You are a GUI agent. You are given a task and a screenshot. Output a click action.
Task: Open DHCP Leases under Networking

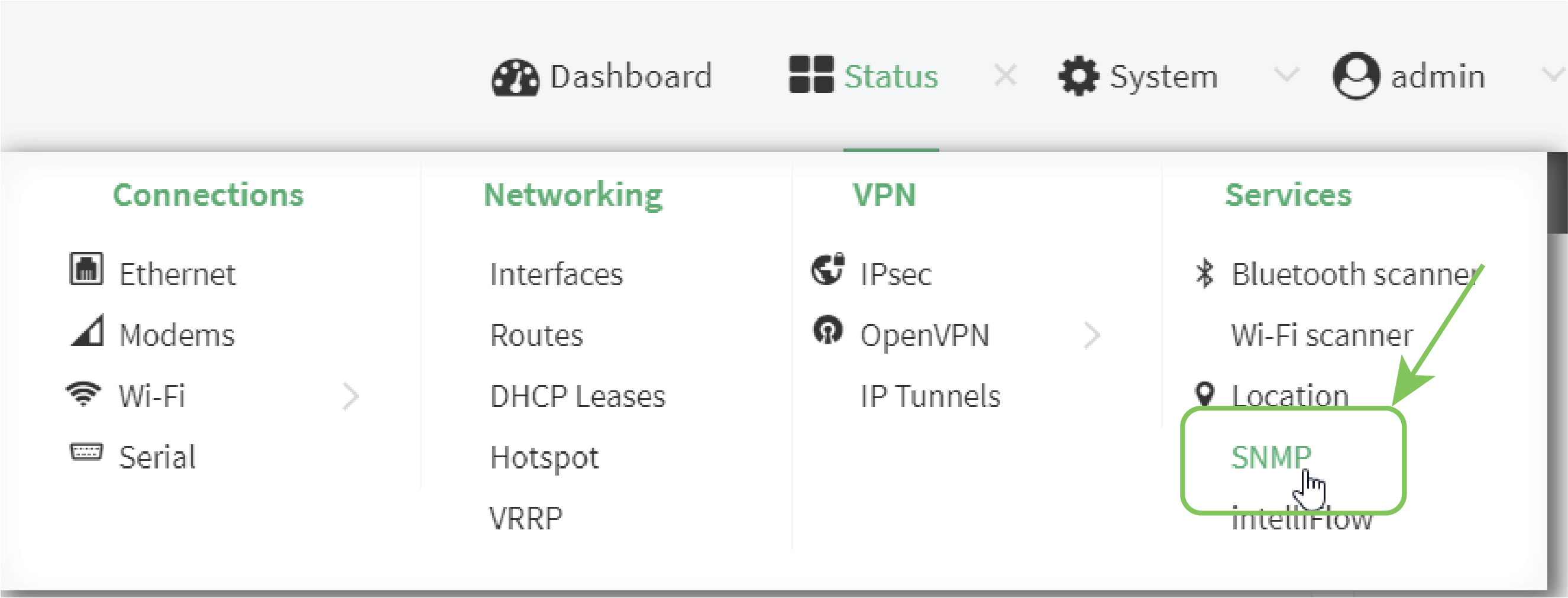pyautogui.click(x=578, y=396)
